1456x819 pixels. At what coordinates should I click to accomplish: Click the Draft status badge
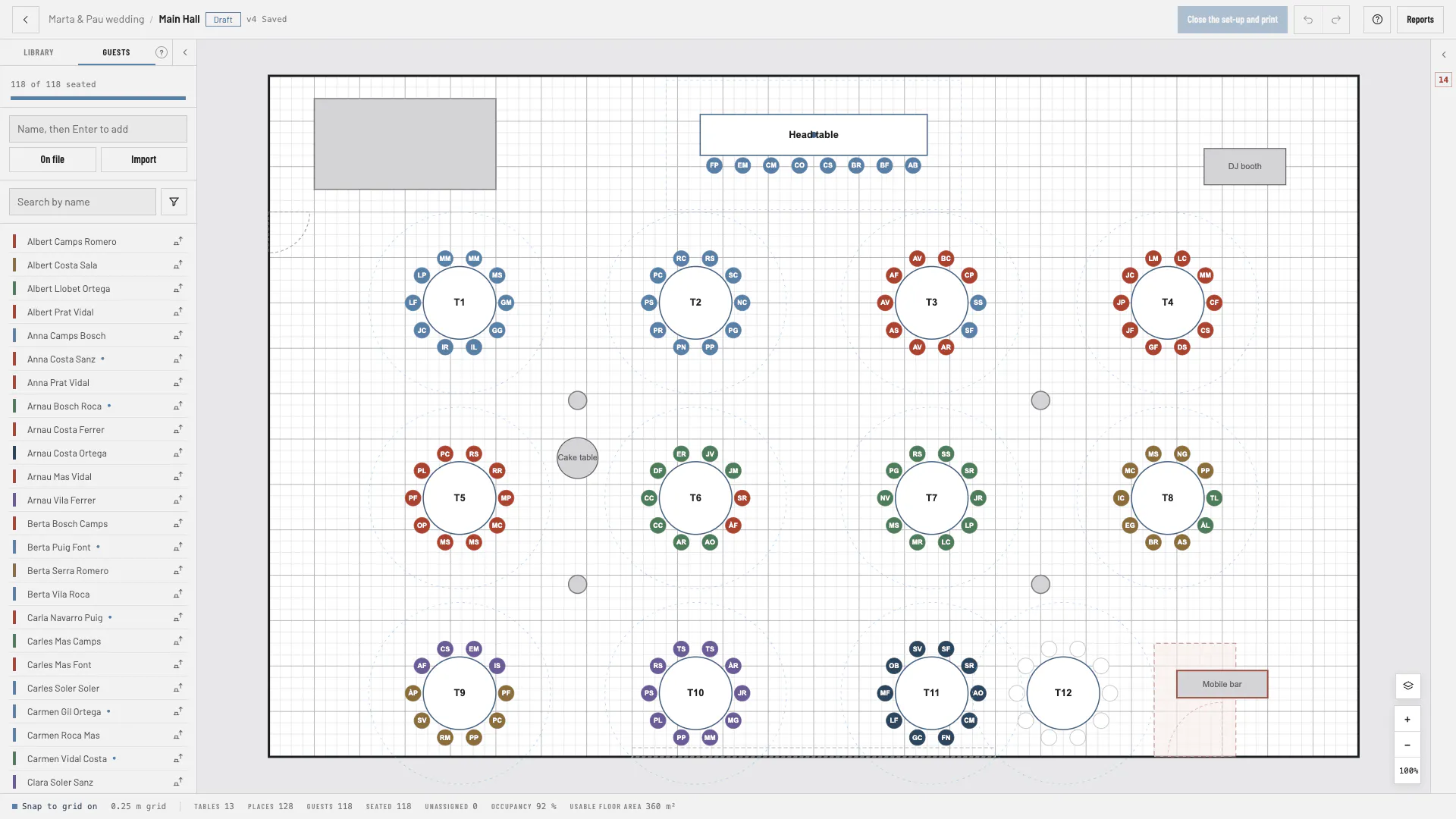(223, 20)
